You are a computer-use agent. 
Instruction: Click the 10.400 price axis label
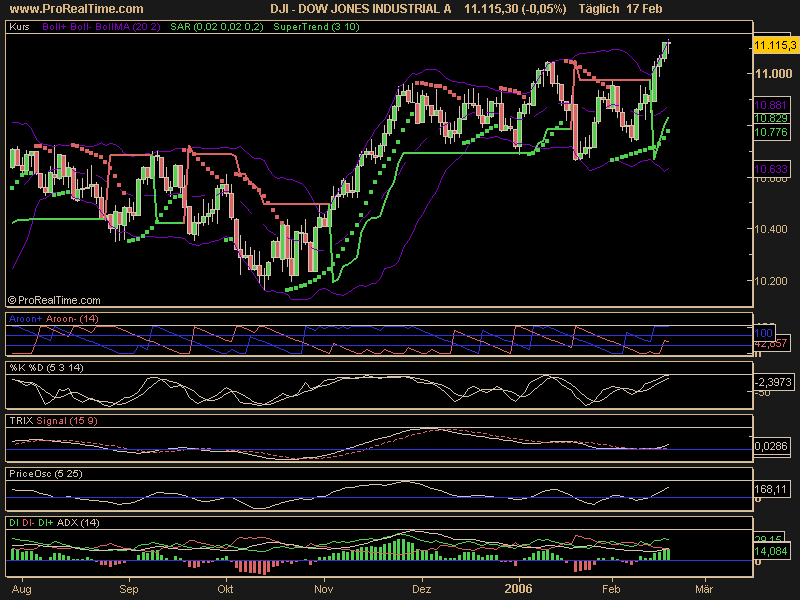pos(771,229)
